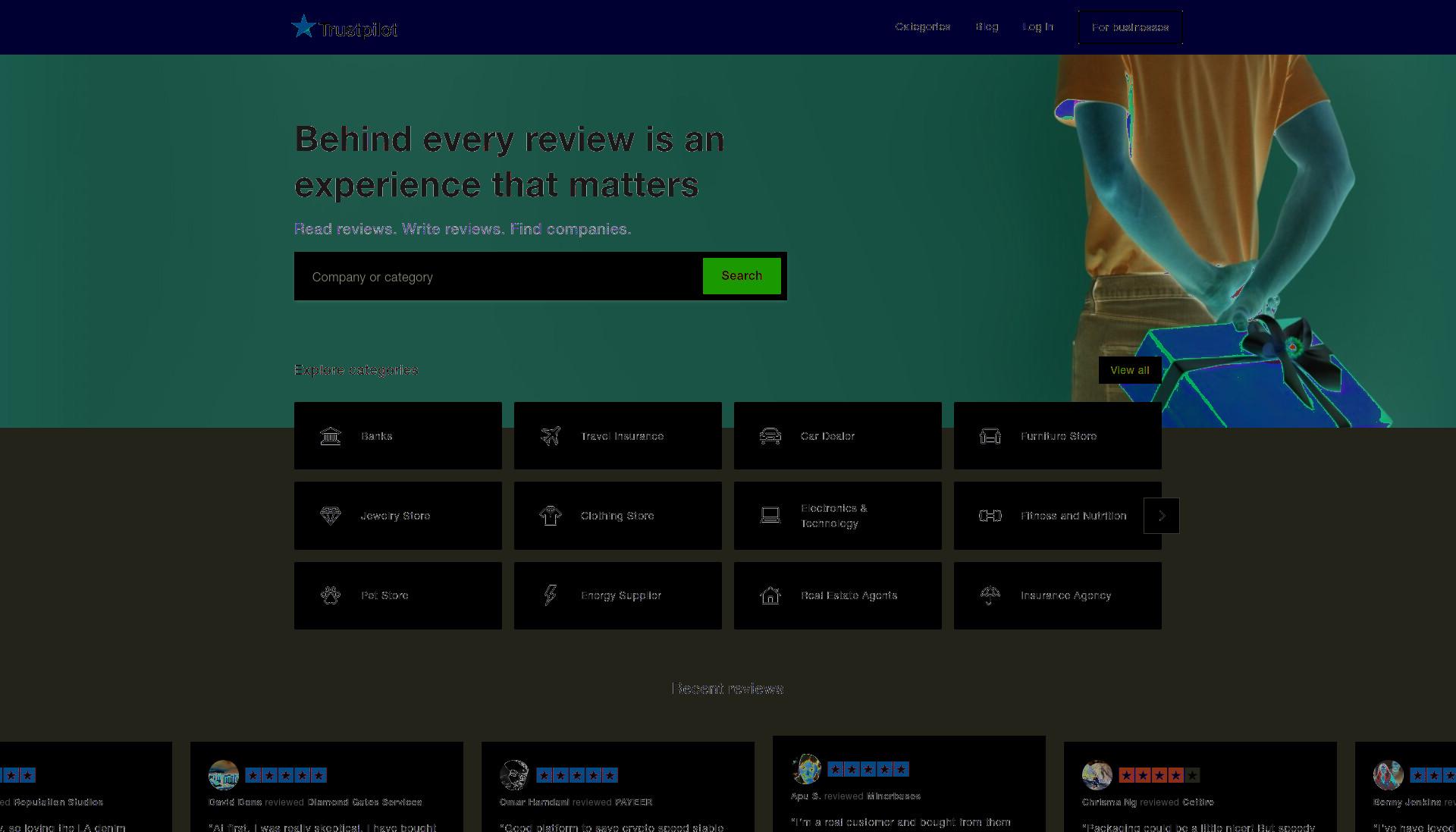This screenshot has height=832, width=1456.
Task: Open Minerbases company link
Action: click(893, 796)
